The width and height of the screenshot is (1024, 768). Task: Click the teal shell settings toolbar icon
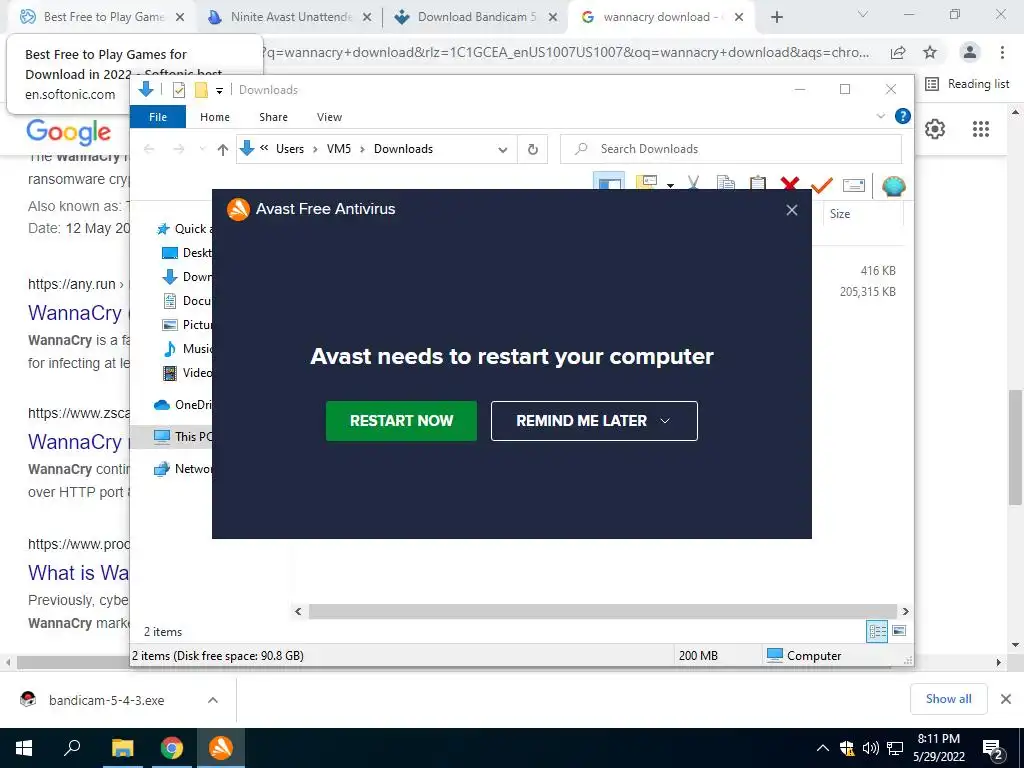click(893, 185)
